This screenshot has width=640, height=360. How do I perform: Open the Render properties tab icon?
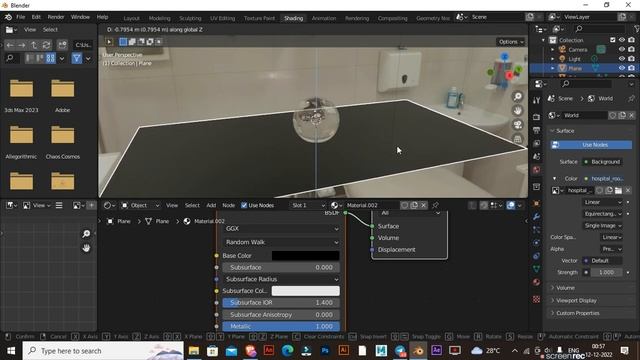[x=536, y=117]
